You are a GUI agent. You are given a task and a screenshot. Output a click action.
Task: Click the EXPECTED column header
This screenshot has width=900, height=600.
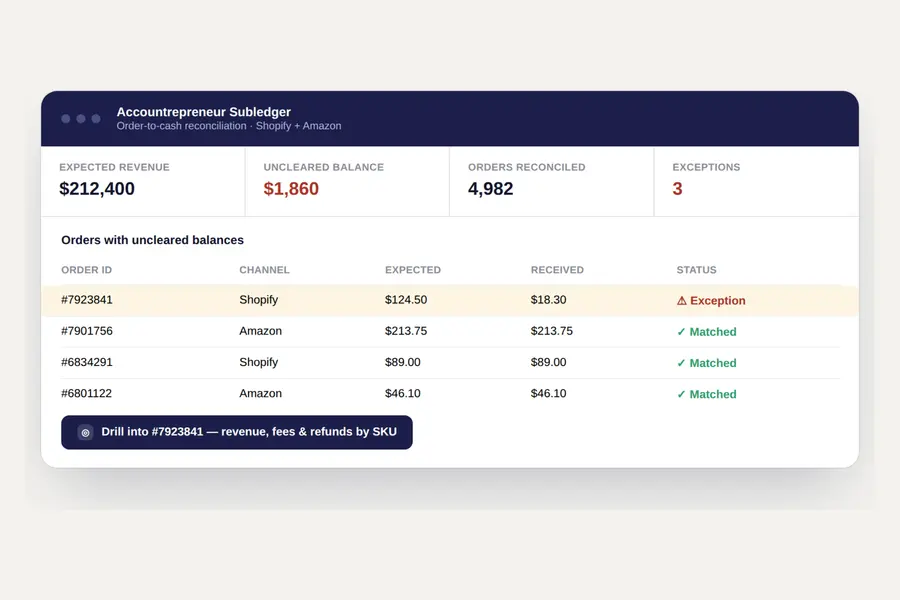pyautogui.click(x=413, y=270)
